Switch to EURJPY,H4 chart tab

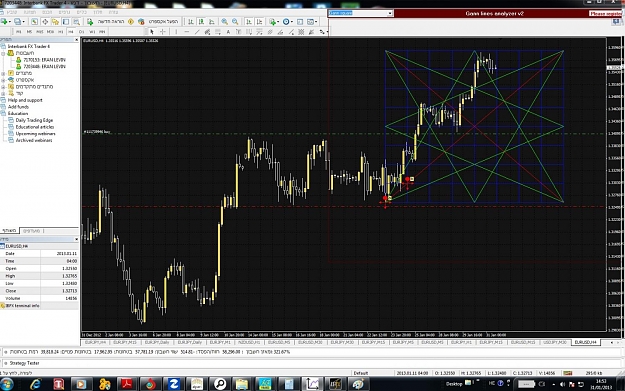[95, 342]
